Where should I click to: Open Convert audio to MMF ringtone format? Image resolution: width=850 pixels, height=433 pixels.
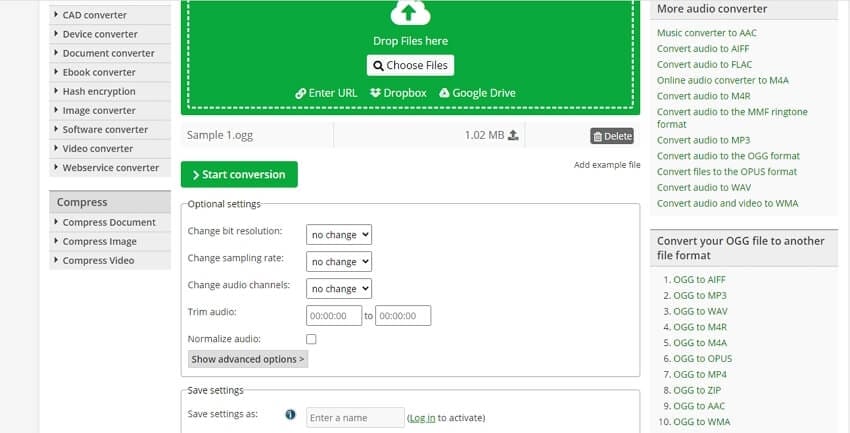tap(732, 118)
